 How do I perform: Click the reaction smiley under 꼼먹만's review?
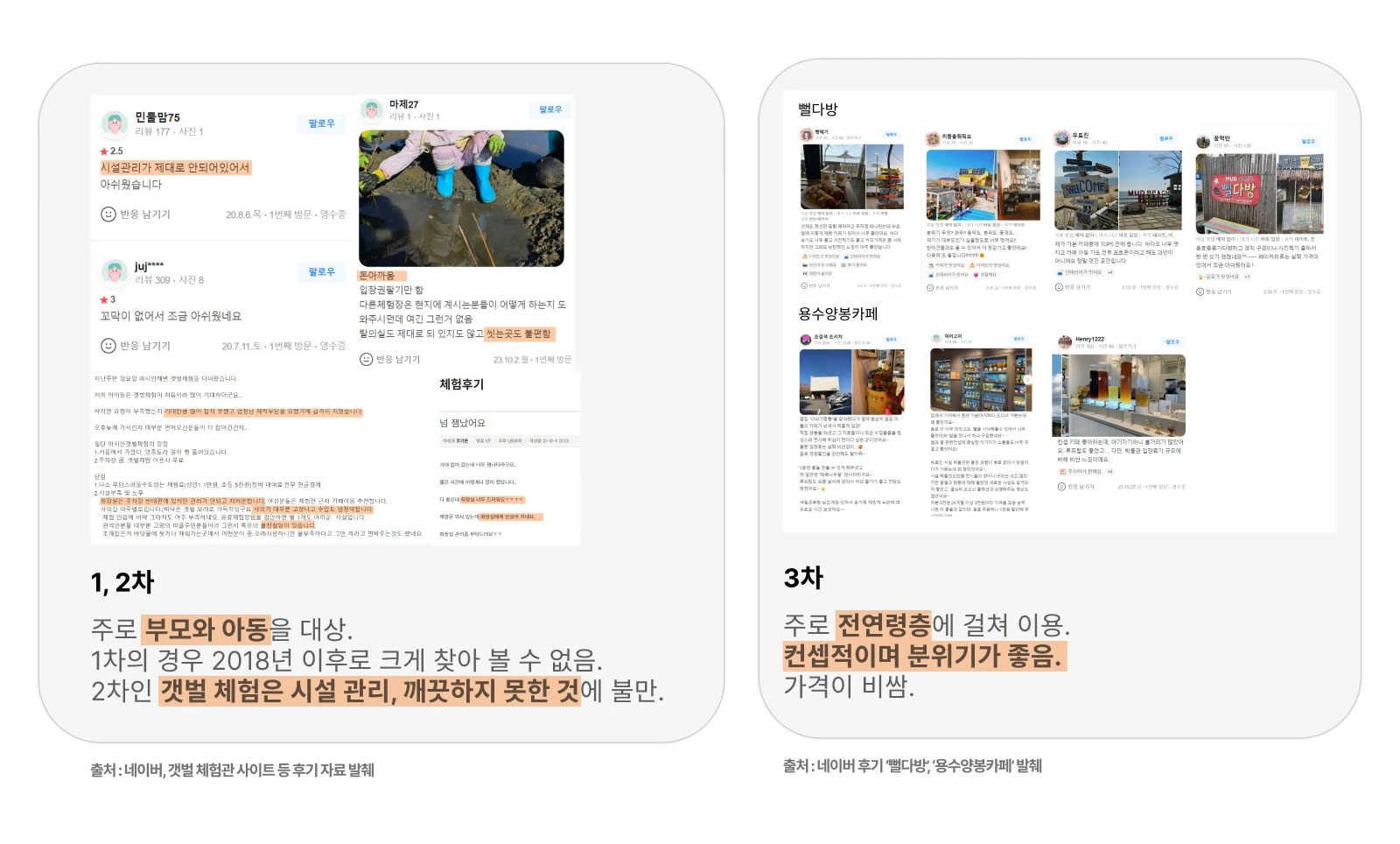pos(1200,292)
